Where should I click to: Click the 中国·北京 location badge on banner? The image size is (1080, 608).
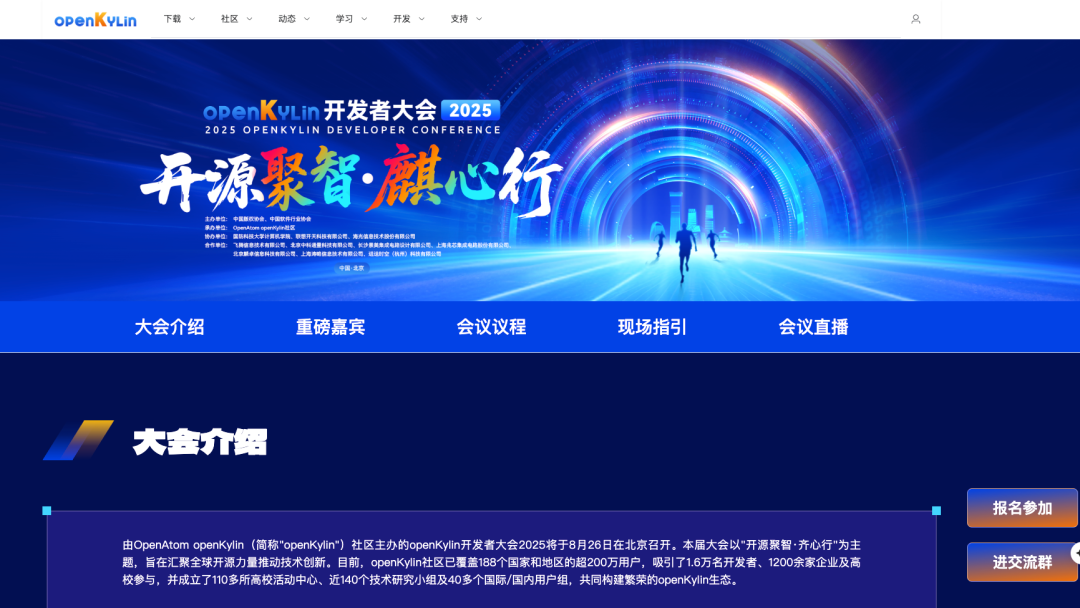352,268
